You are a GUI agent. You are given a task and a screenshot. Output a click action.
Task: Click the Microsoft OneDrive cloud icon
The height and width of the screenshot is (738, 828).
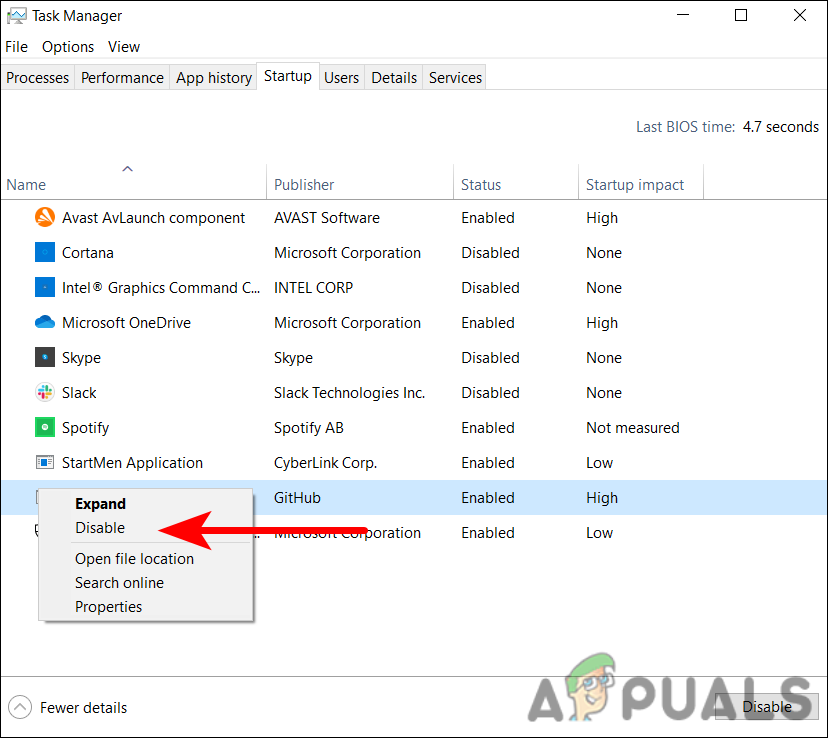pos(45,322)
